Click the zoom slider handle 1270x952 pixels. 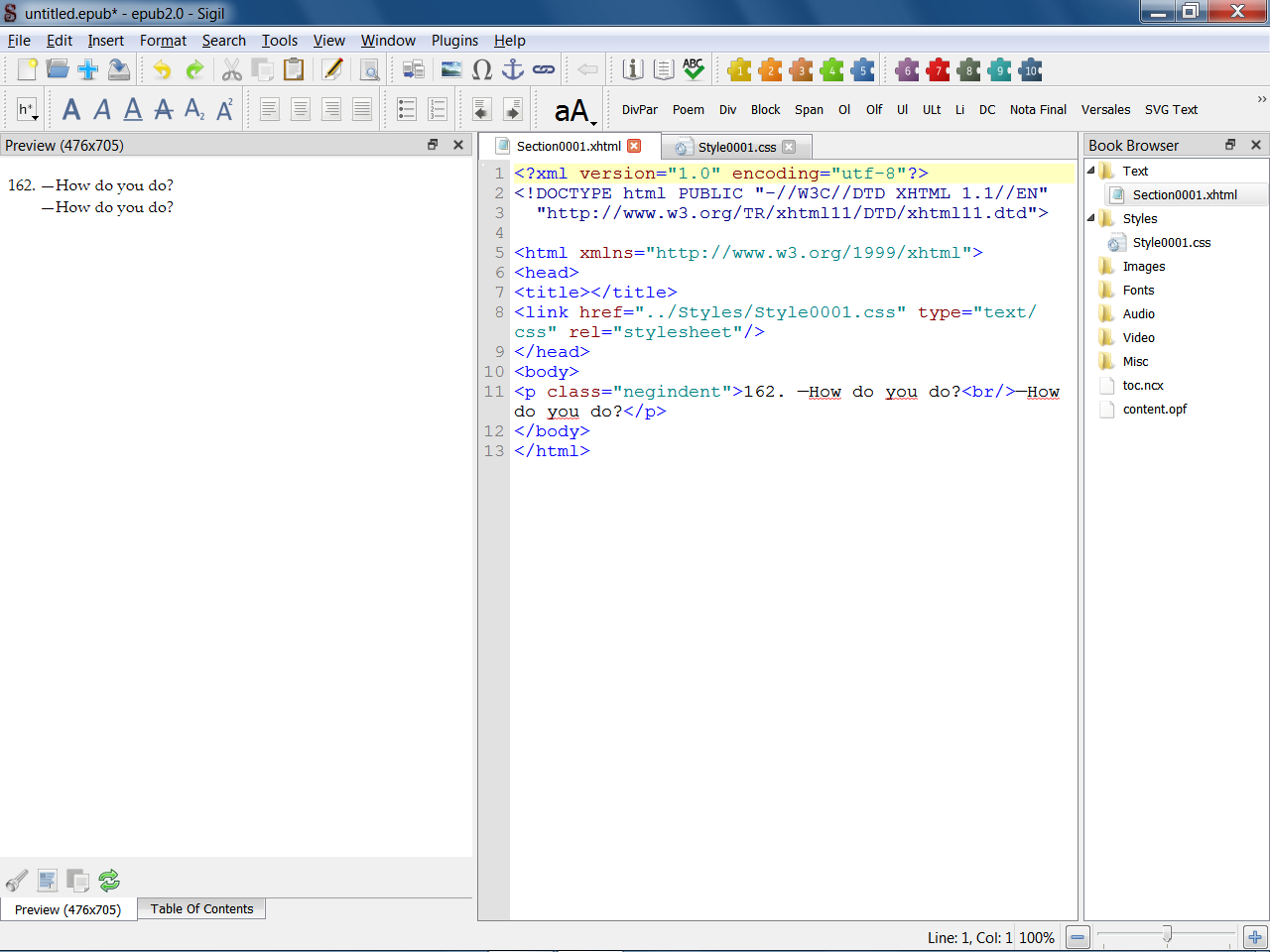point(1167,934)
